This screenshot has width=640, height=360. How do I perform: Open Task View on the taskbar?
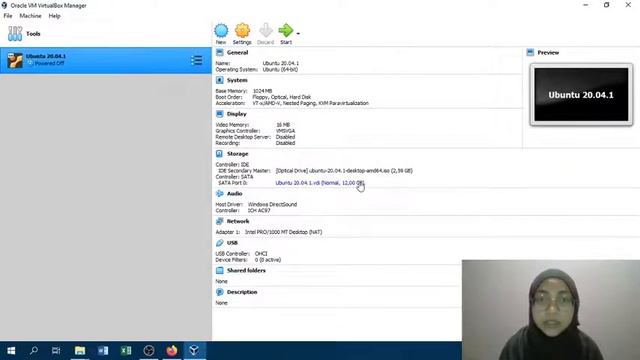(x=56, y=351)
